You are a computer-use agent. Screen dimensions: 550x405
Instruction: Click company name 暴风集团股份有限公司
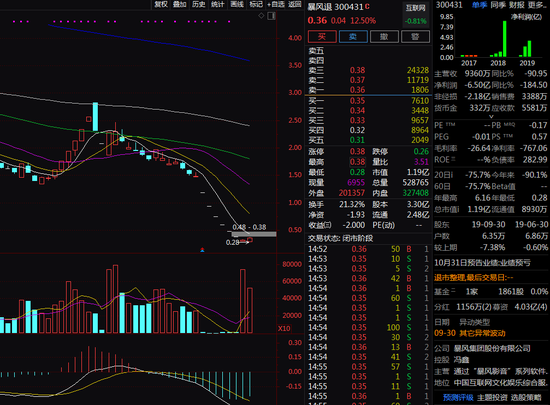pos(491,349)
